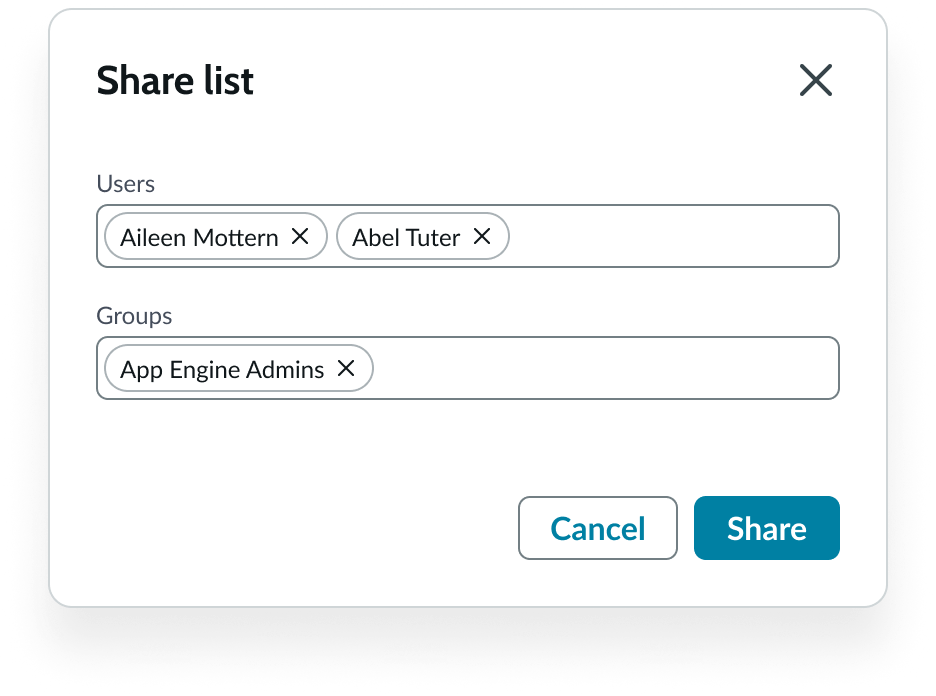Click the Share list dialog title
Viewport: 936px width, 696px height.
coord(175,80)
